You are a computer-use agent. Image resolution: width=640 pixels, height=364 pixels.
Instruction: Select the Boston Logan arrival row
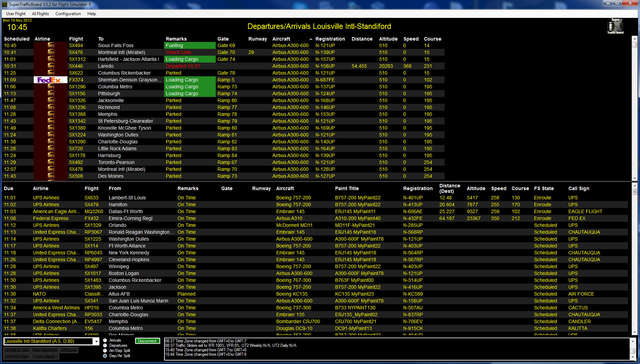click(315, 273)
